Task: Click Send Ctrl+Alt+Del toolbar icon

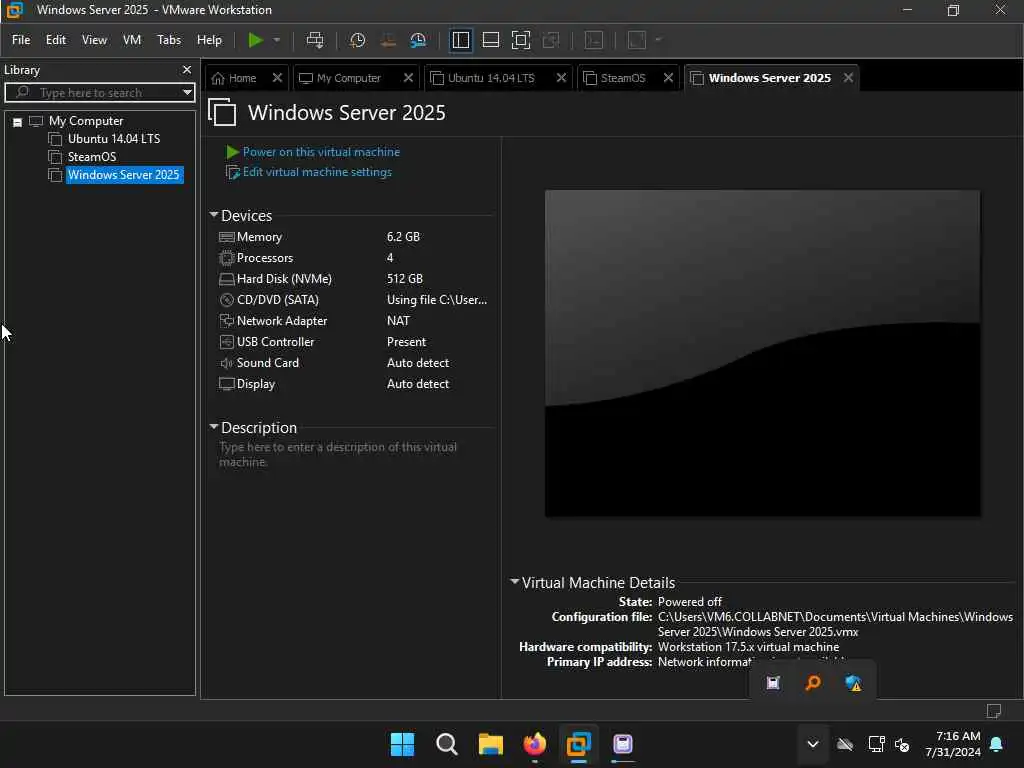Action: tap(315, 40)
